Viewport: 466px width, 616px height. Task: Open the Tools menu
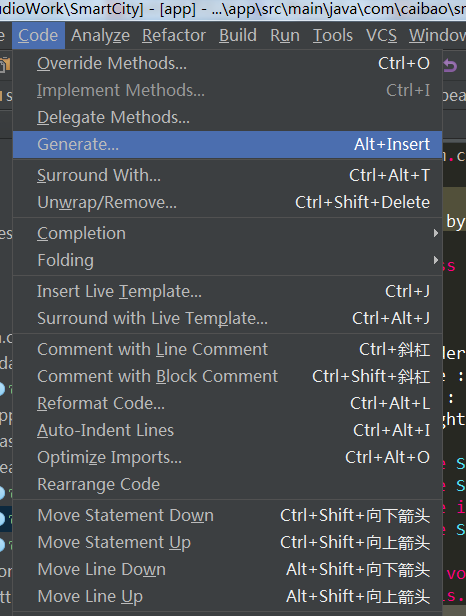(333, 35)
